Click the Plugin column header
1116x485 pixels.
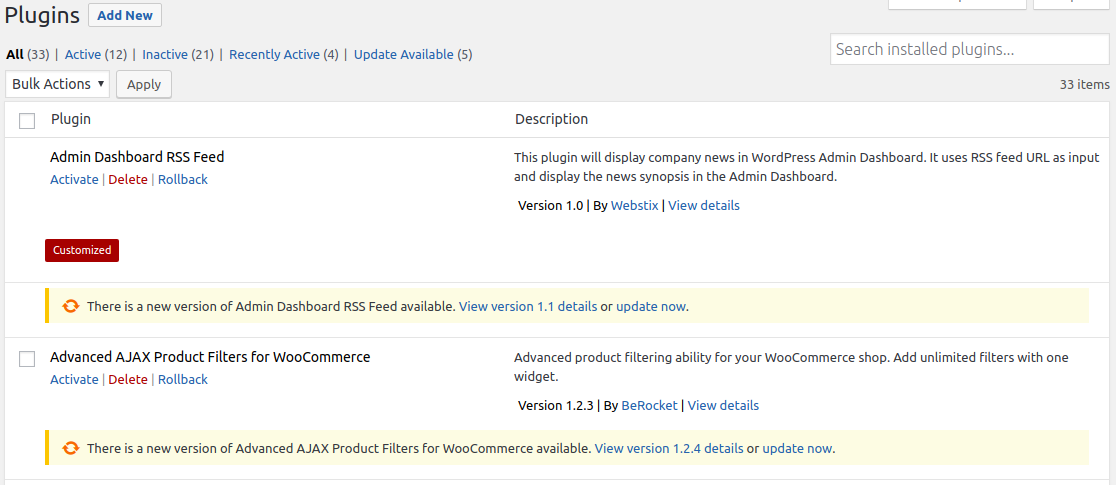point(71,119)
